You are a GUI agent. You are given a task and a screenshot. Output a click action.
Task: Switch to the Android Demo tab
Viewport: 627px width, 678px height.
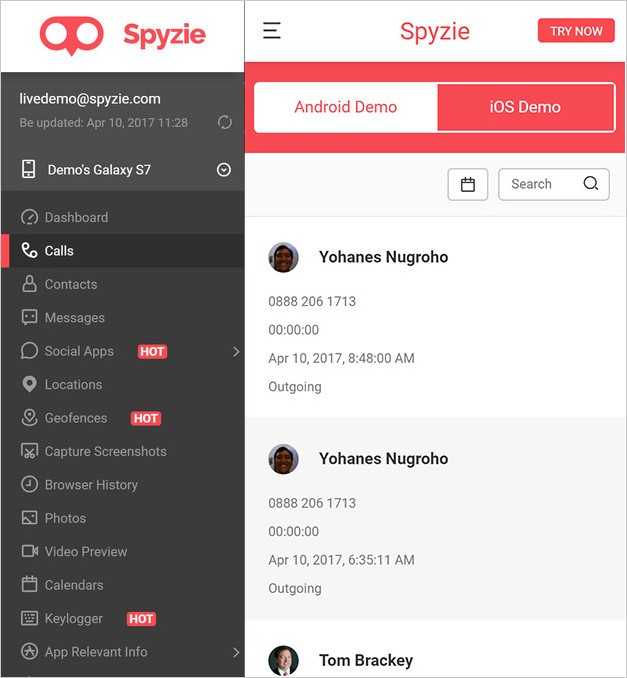pyautogui.click(x=346, y=107)
